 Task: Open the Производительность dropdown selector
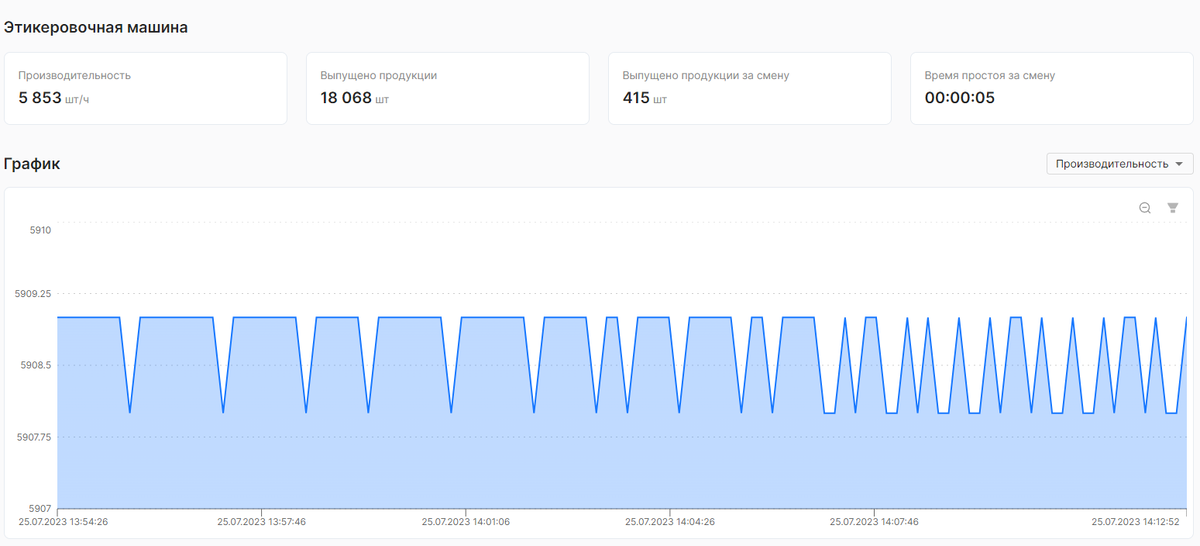(1119, 164)
